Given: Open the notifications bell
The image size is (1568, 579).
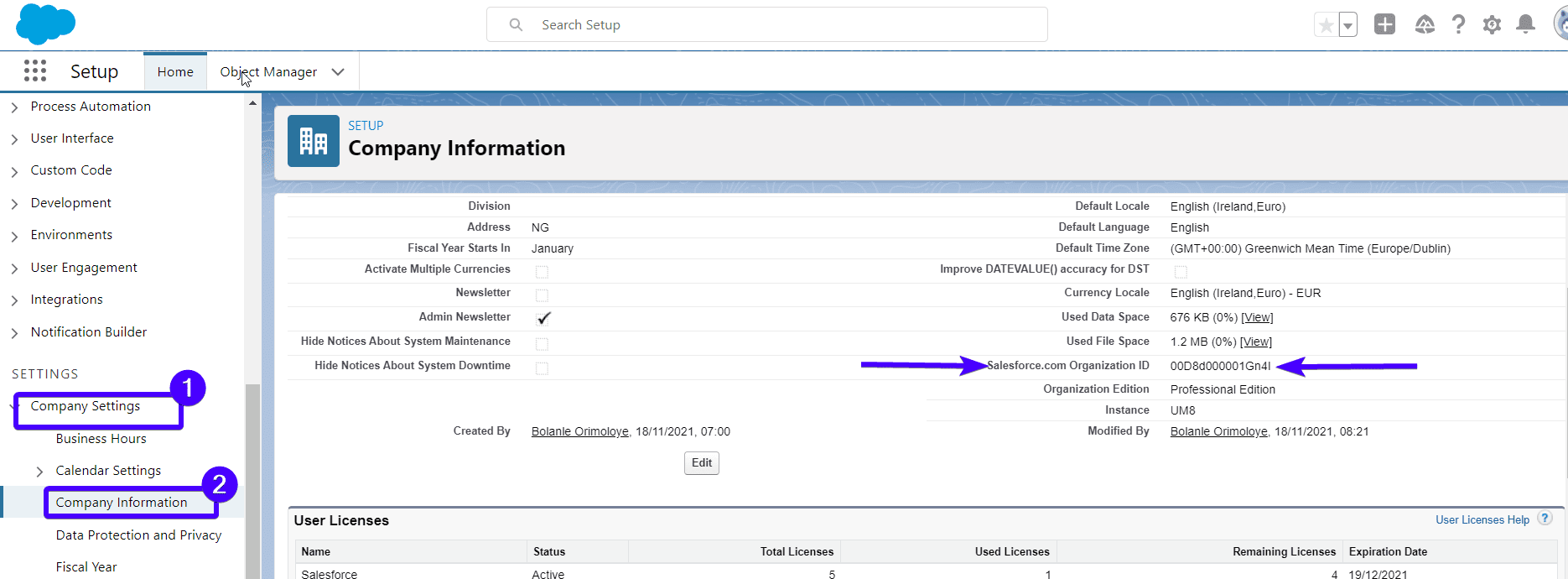Looking at the screenshot, I should (1525, 24).
